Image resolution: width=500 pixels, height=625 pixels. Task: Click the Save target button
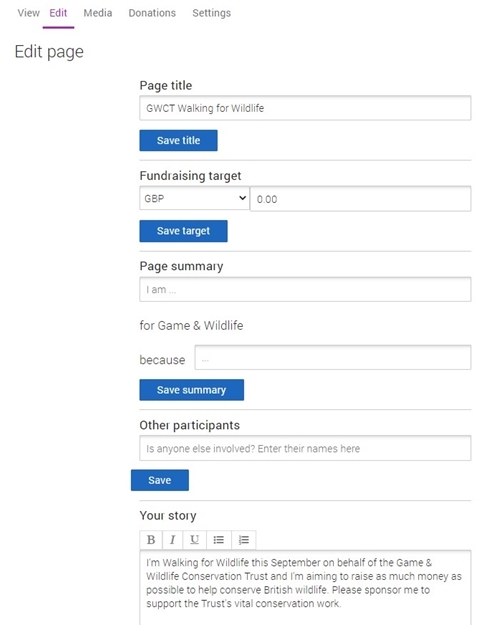click(183, 231)
